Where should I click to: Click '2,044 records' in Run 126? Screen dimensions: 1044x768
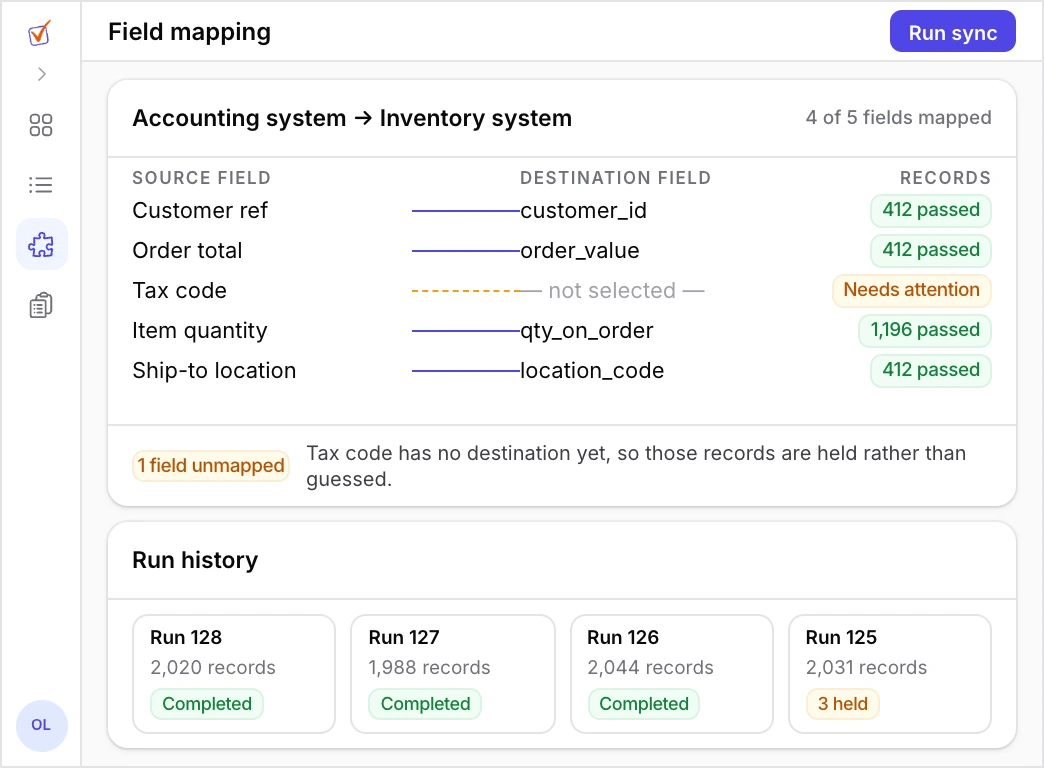coord(651,667)
